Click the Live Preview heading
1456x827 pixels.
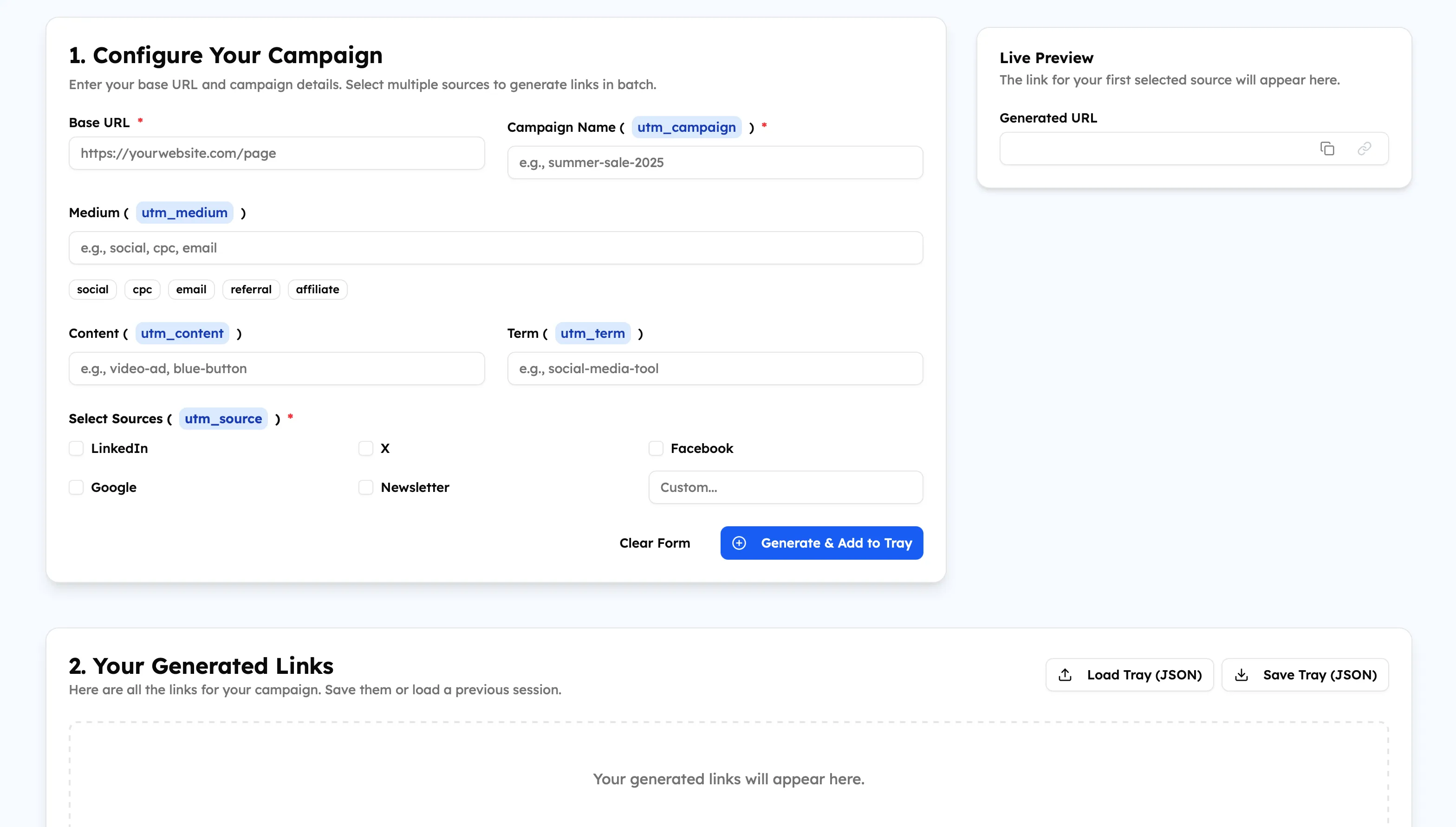tap(1046, 58)
